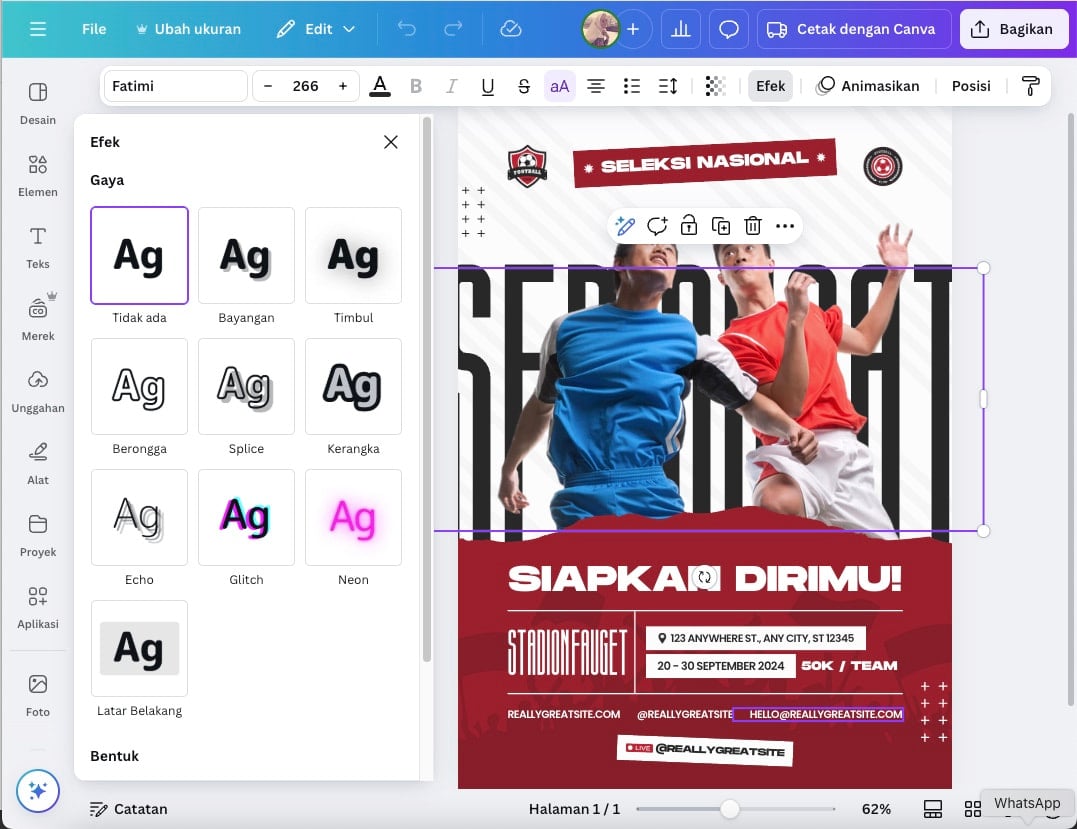Click the text color icon

coord(380,86)
